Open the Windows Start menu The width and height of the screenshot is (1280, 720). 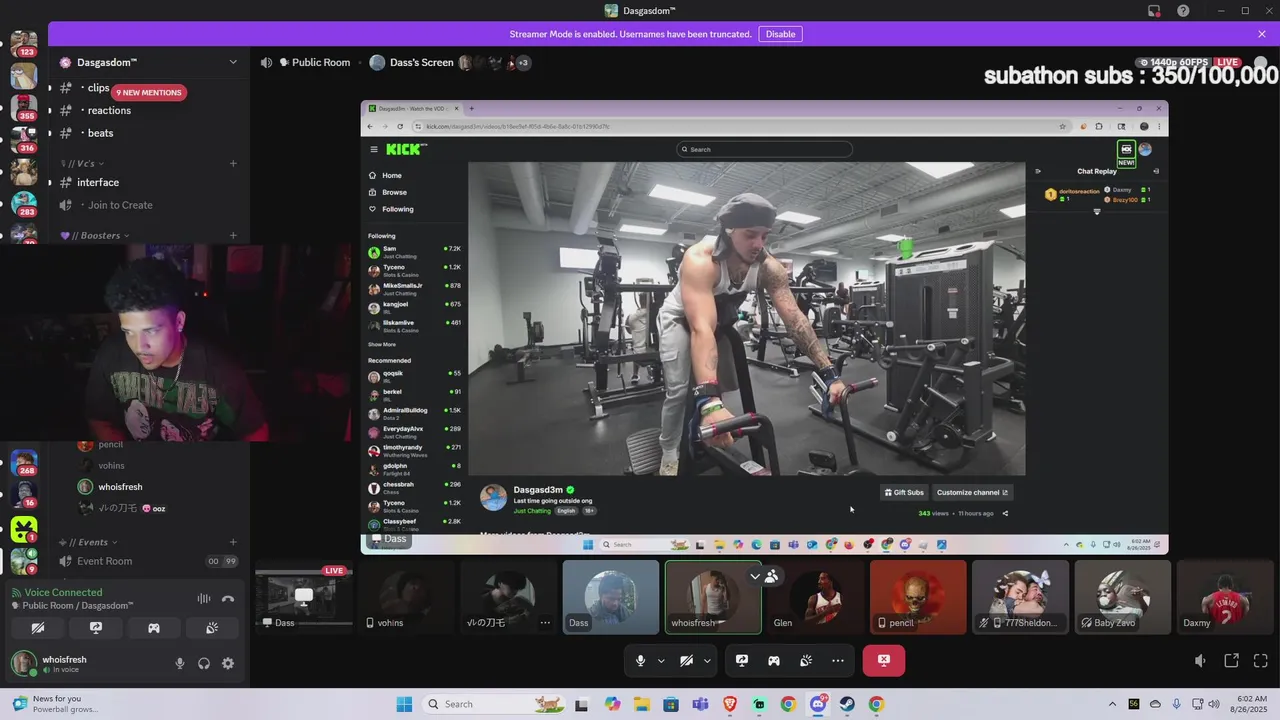(404, 704)
